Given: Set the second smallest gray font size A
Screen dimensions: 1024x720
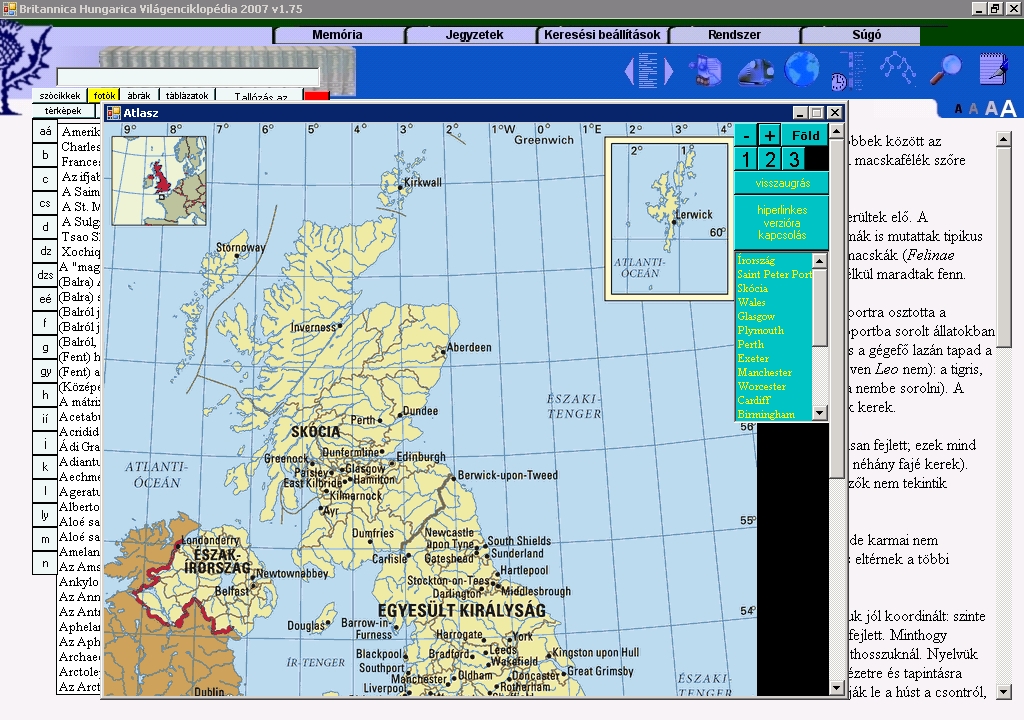Looking at the screenshot, I should click(x=973, y=109).
